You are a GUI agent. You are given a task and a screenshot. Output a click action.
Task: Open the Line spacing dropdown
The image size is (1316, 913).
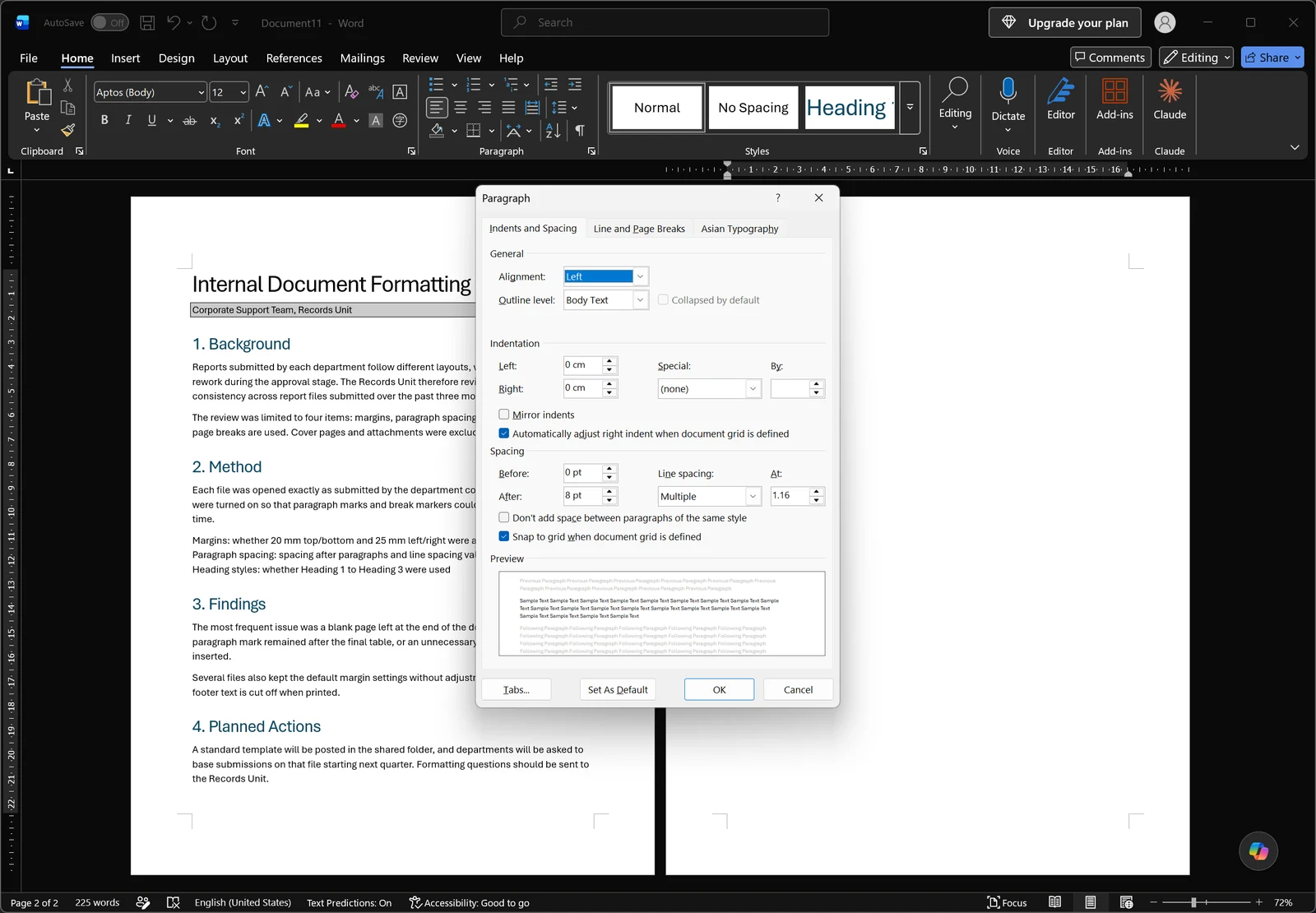[753, 496]
